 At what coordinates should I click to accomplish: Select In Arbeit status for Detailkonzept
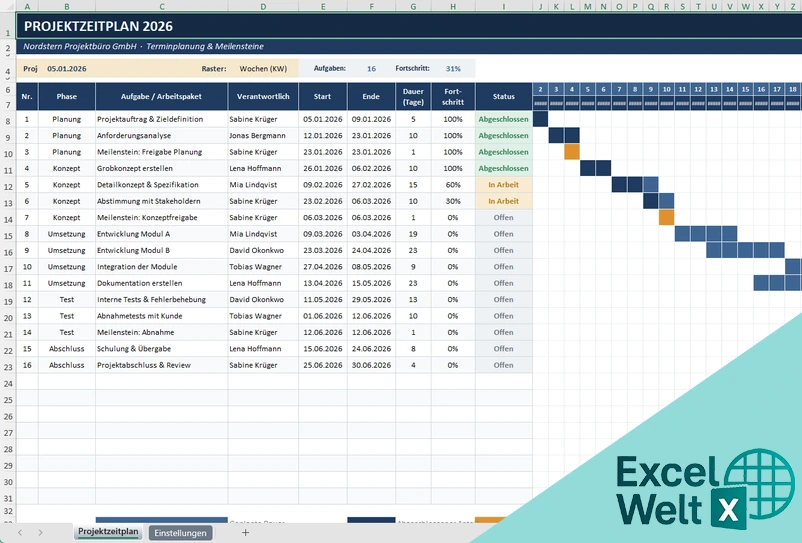[x=504, y=185]
